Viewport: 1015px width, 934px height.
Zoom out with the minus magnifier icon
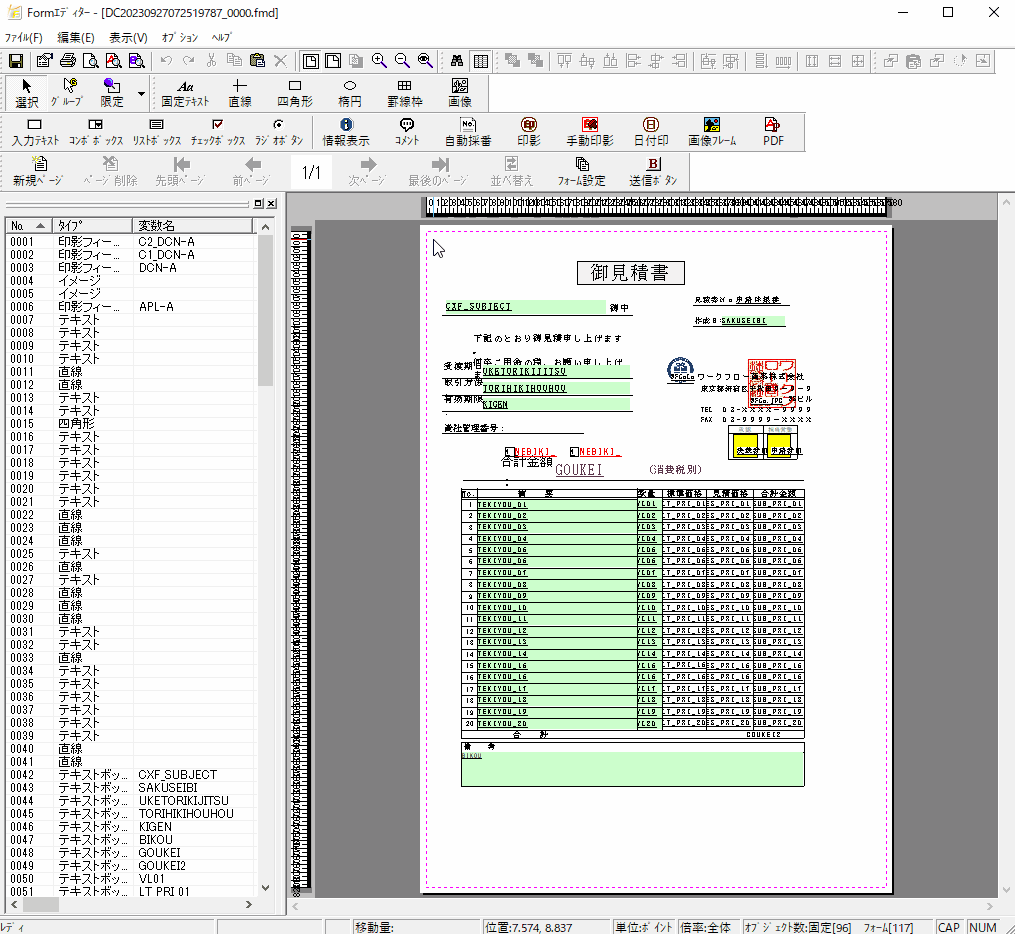(x=402, y=61)
